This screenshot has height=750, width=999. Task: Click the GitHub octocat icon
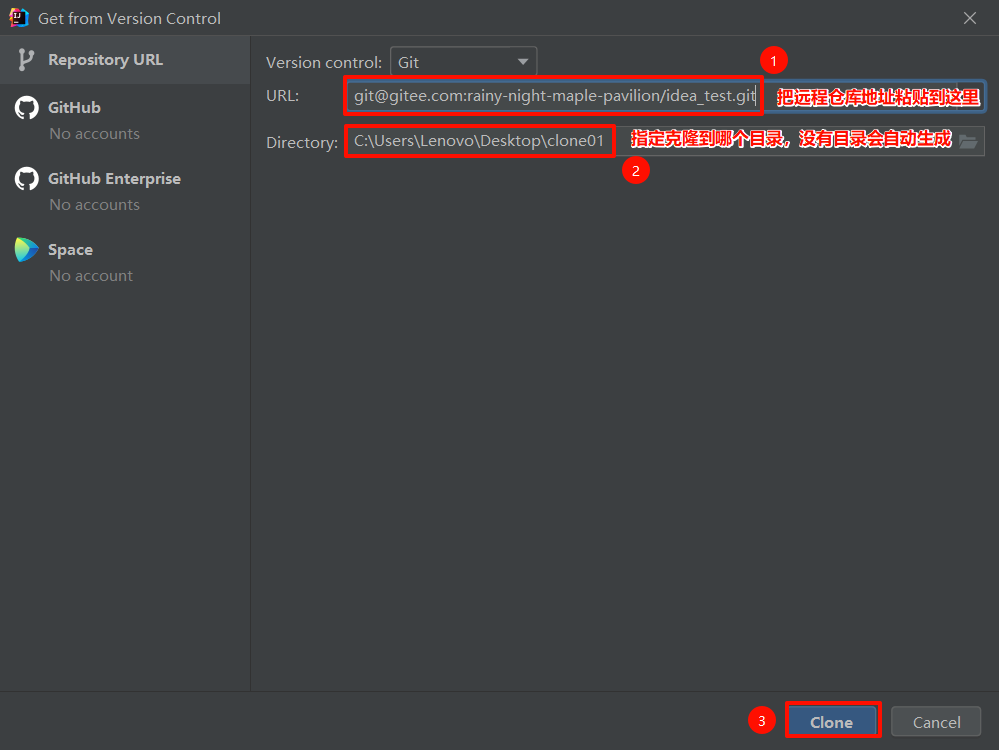coord(27,108)
